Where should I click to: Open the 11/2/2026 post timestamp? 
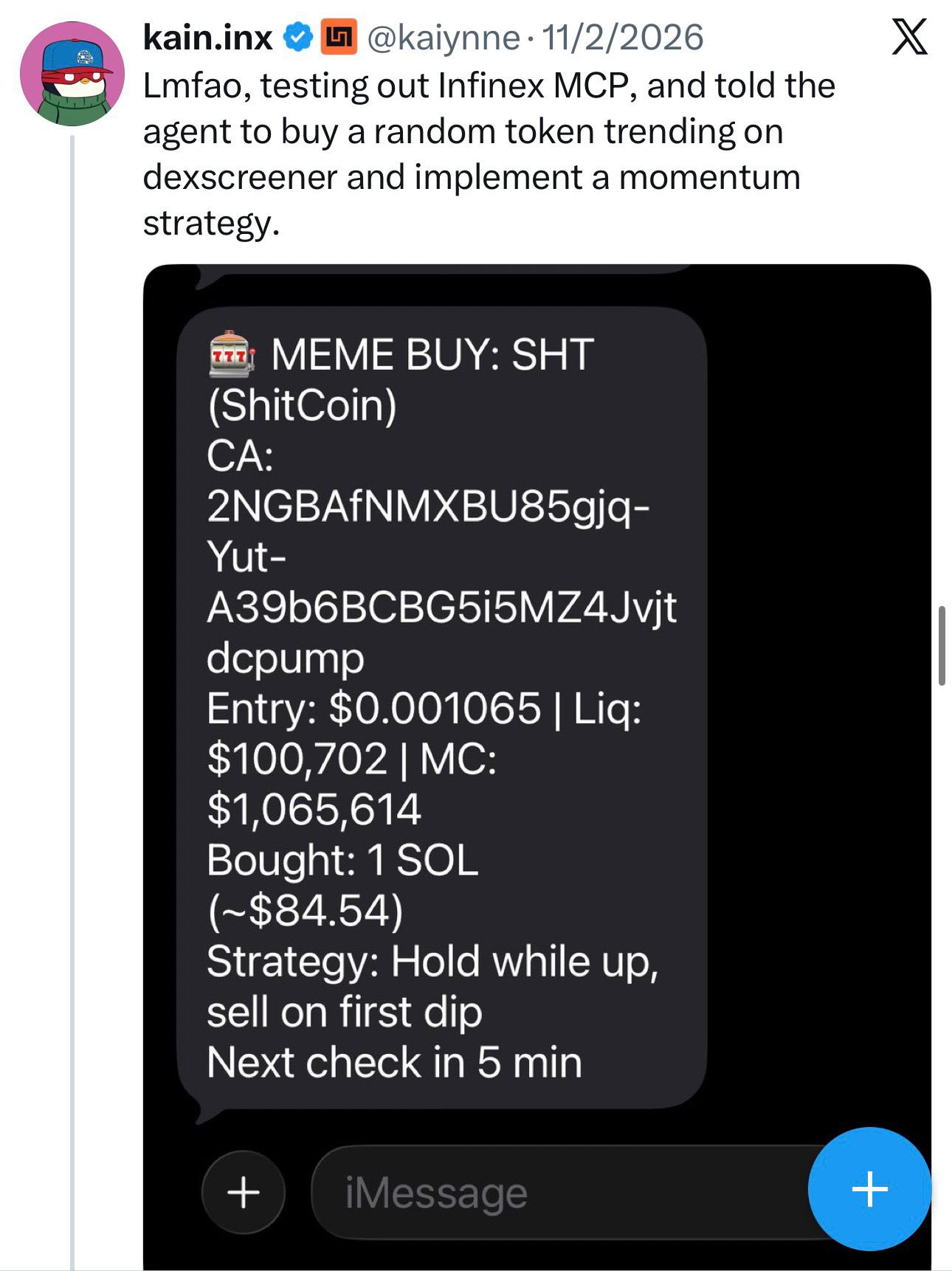(622, 38)
